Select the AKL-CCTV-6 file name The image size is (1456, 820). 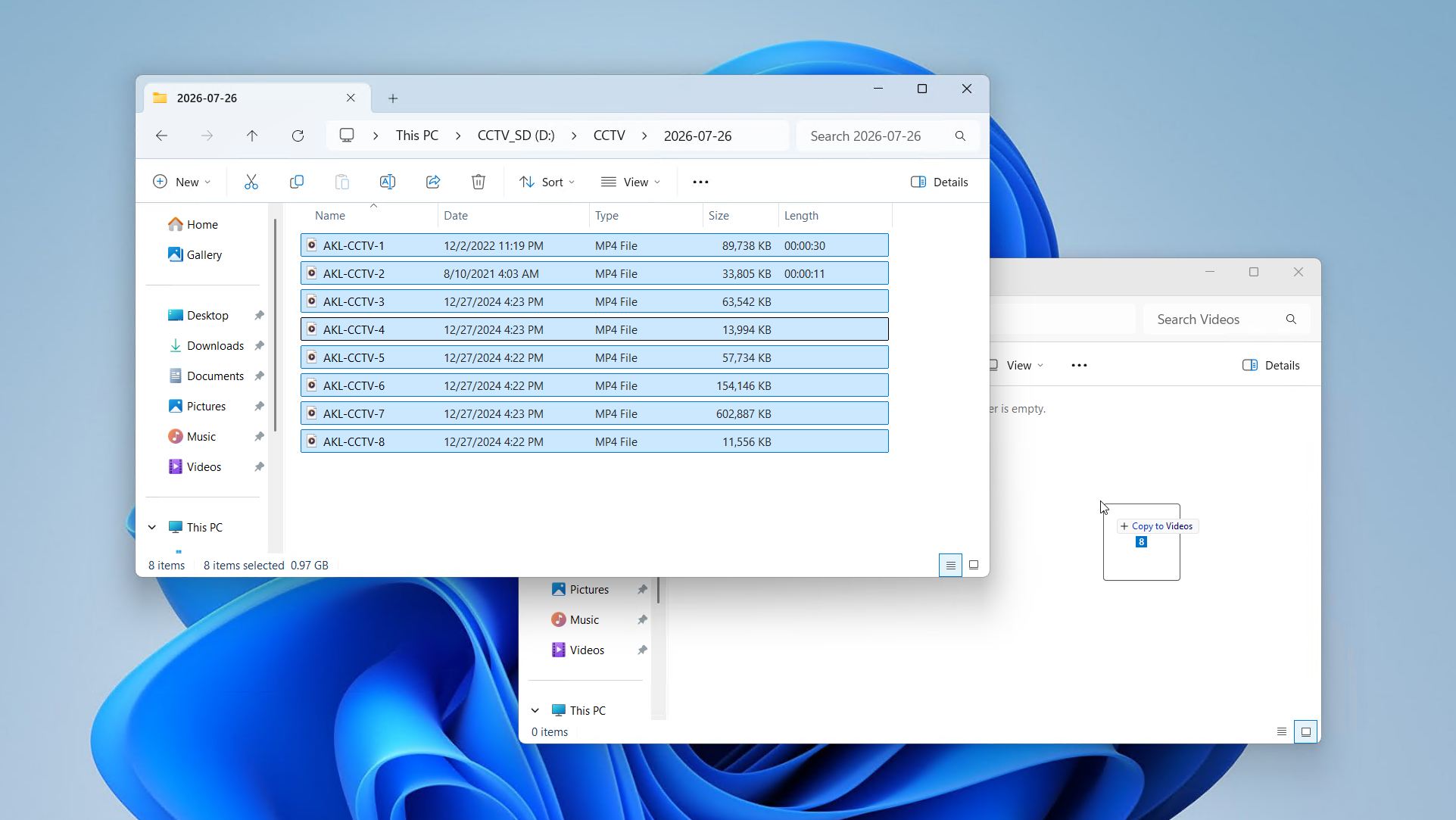[354, 386]
